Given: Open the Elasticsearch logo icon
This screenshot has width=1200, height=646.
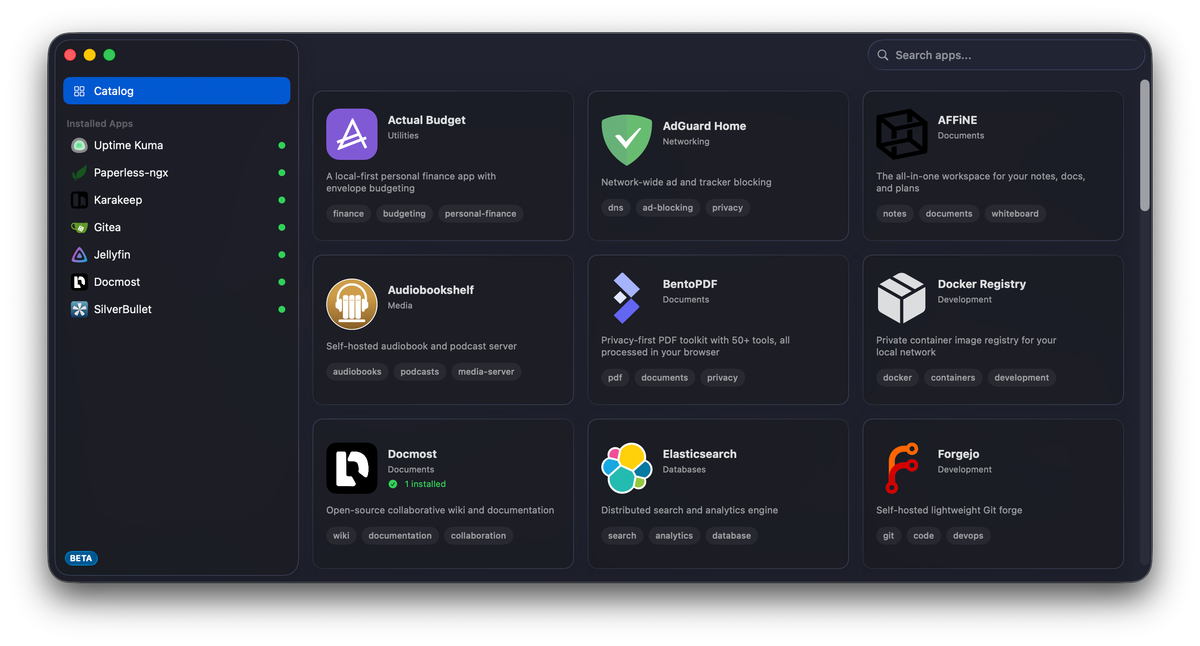Looking at the screenshot, I should tap(627, 467).
